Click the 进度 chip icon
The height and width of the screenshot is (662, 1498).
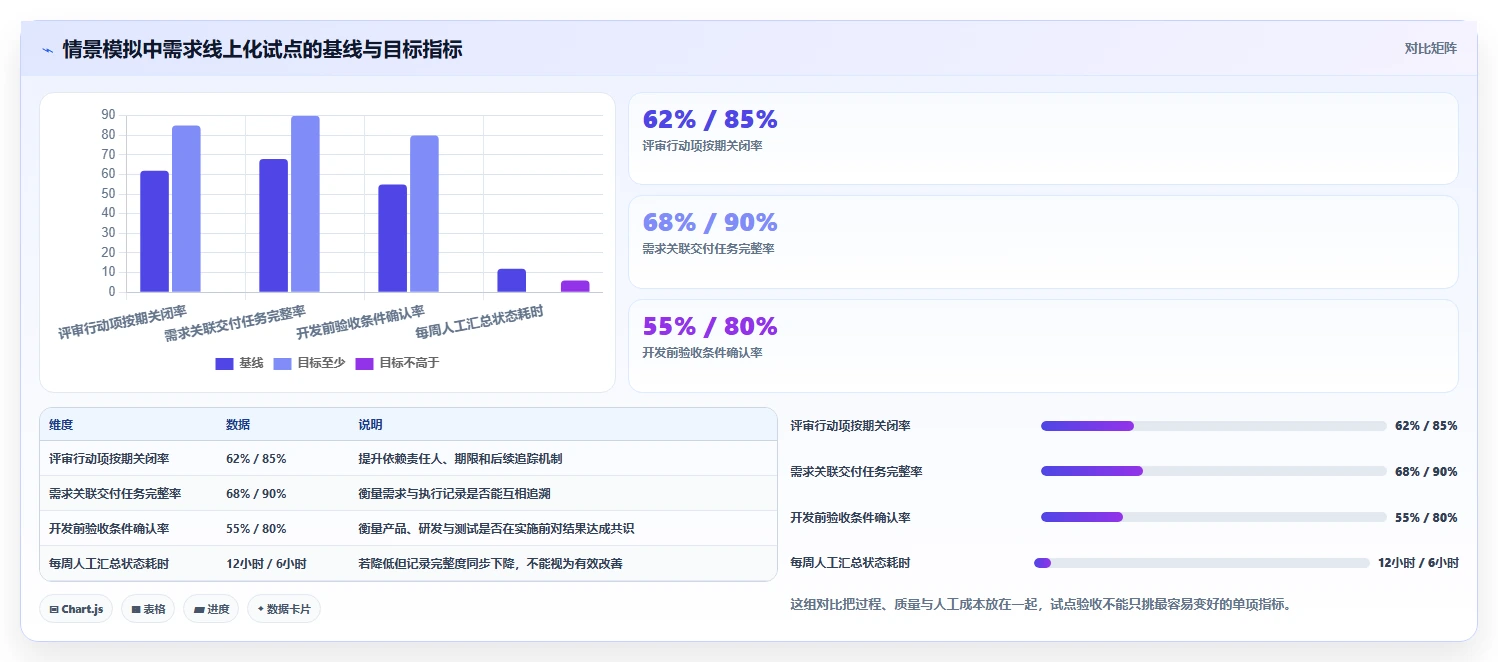tap(199, 609)
